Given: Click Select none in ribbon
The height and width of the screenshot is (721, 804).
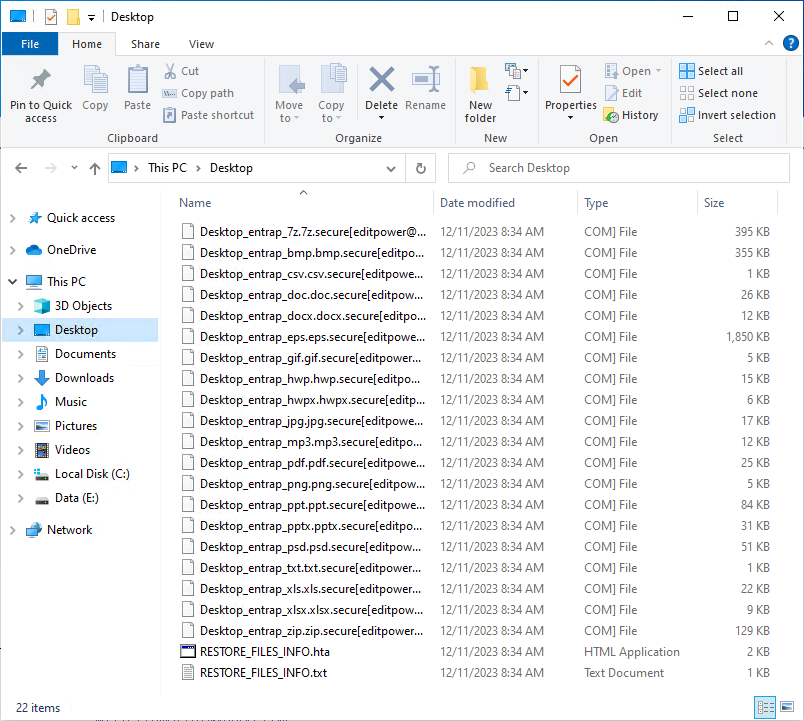Looking at the screenshot, I should [718, 93].
